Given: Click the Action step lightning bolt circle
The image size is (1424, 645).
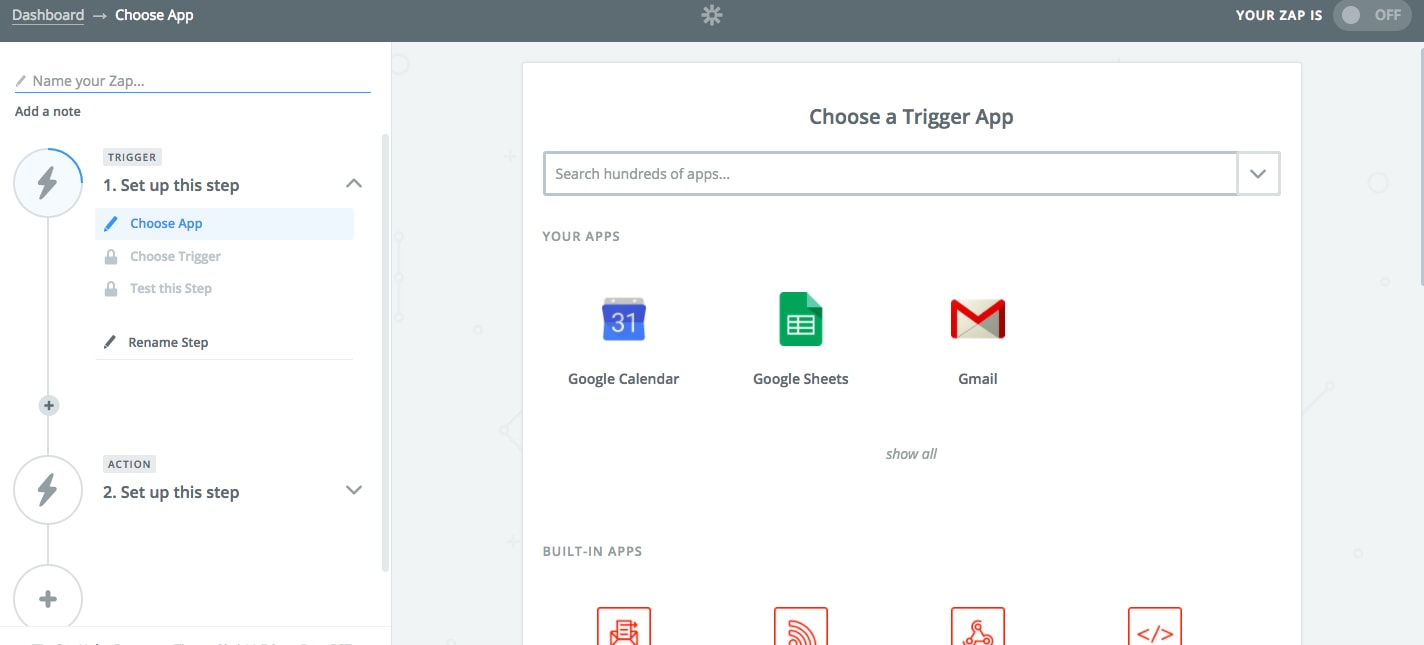Looking at the screenshot, I should (x=48, y=490).
